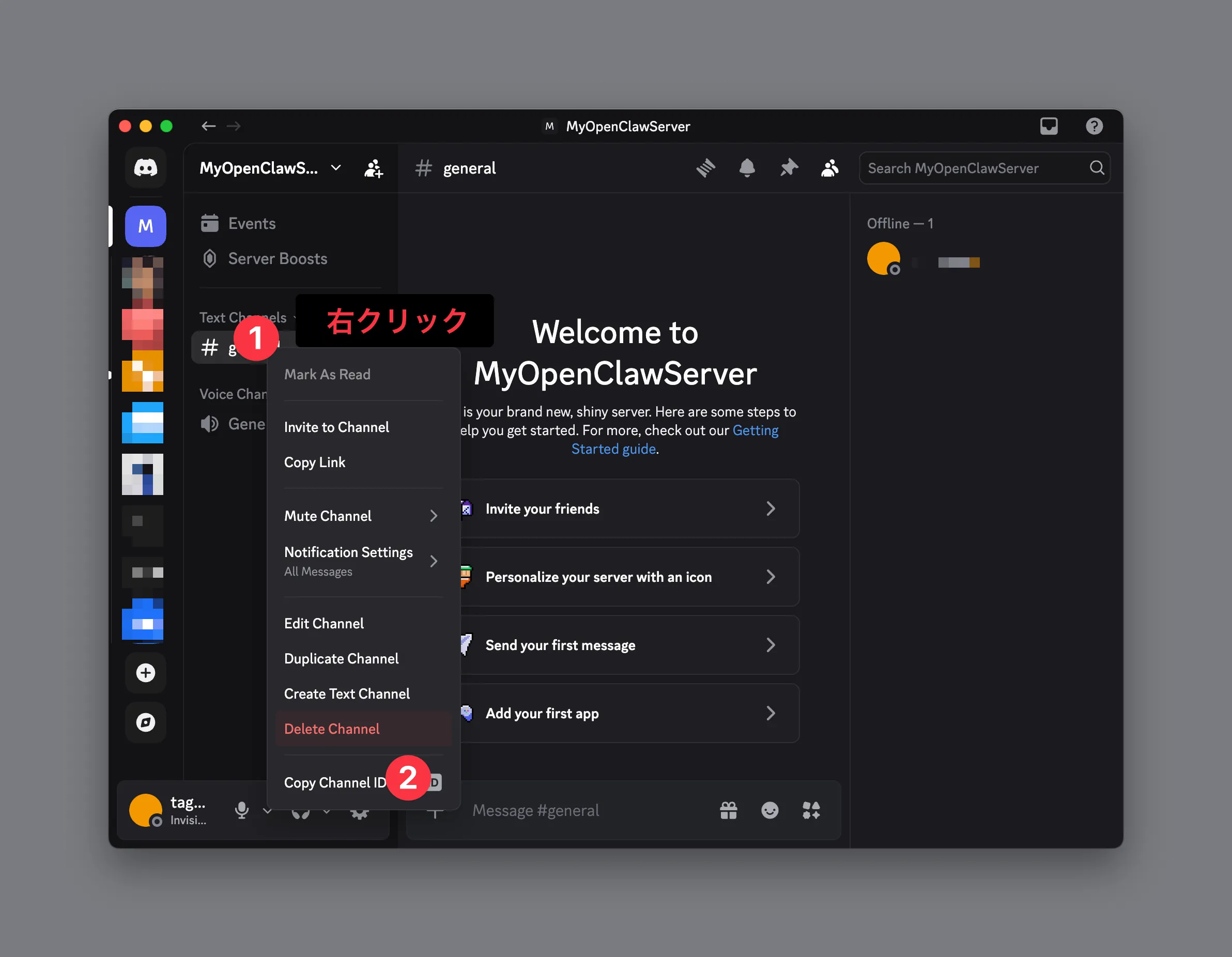The width and height of the screenshot is (1232, 957).
Task: Open the Threads icon in channel header
Action: tap(705, 168)
